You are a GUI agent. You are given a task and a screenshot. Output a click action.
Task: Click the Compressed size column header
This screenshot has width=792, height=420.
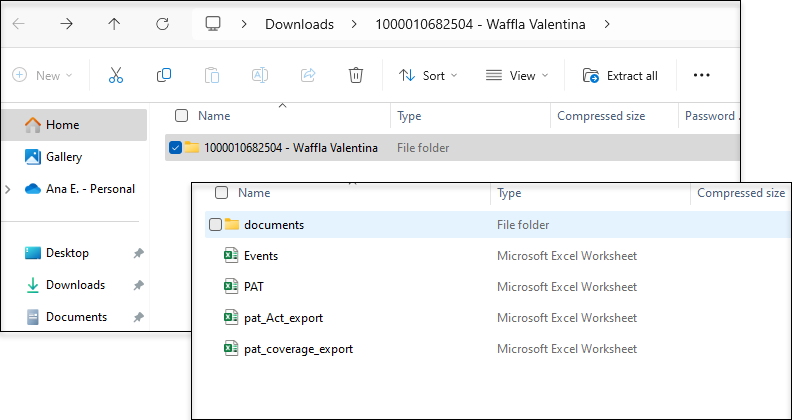600,116
